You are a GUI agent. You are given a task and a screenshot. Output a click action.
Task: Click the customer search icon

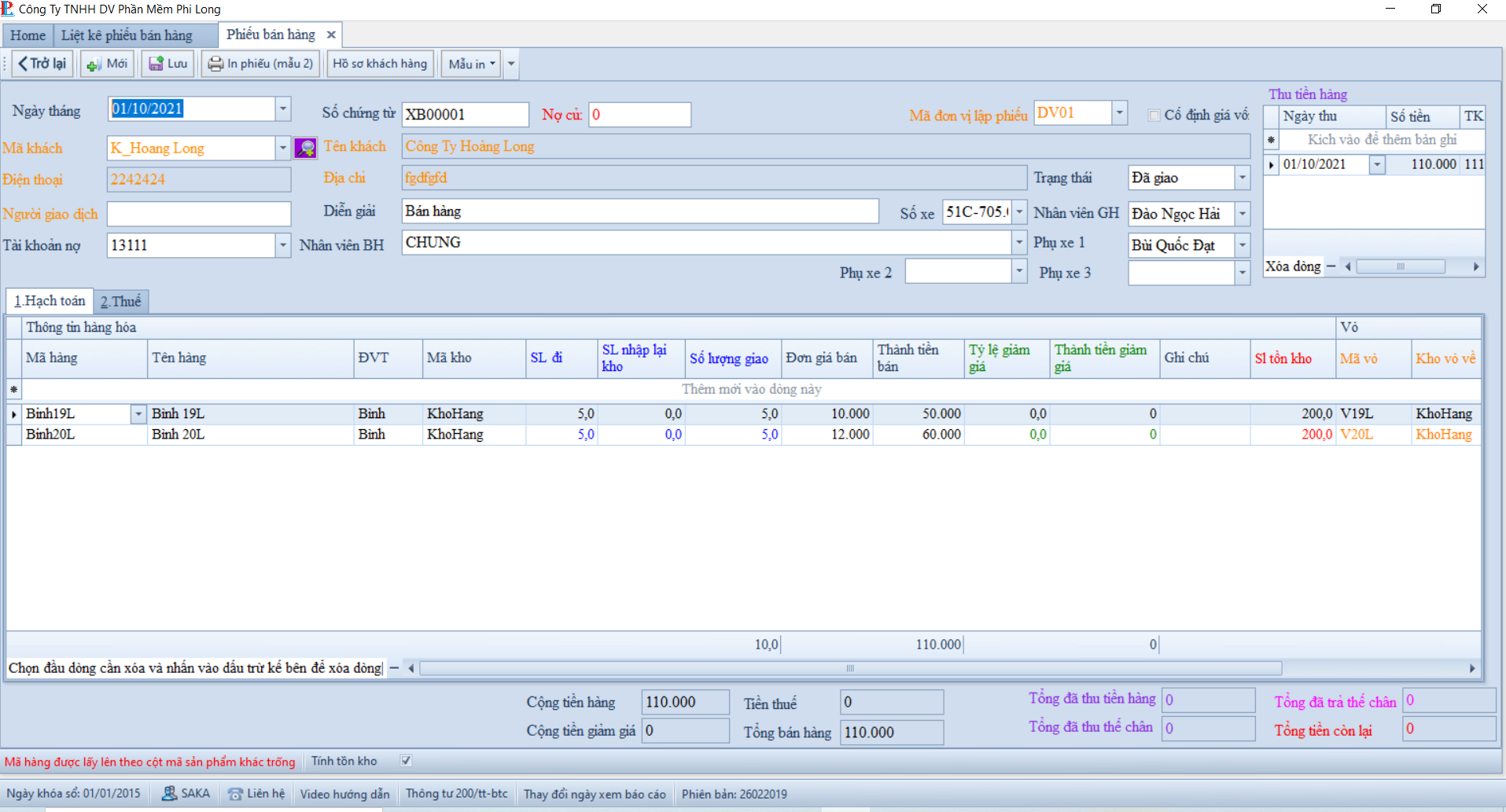tap(305, 148)
